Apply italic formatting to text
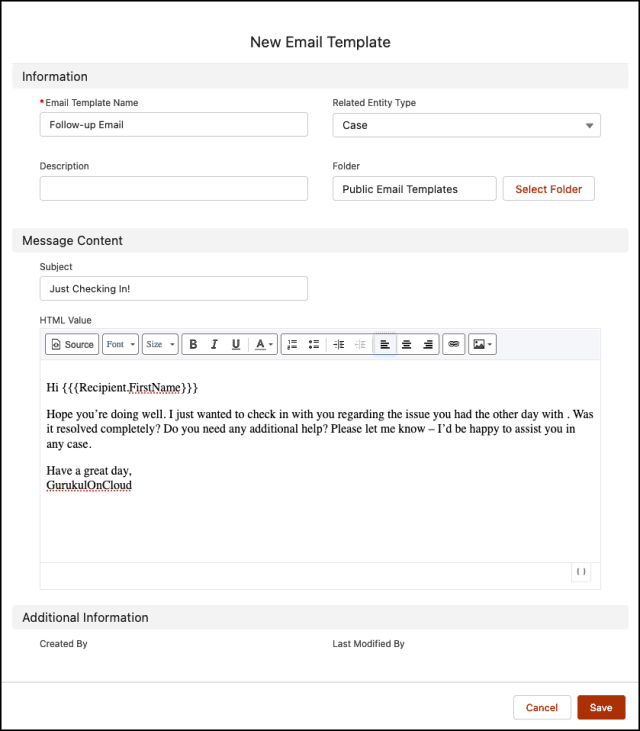 [214, 344]
